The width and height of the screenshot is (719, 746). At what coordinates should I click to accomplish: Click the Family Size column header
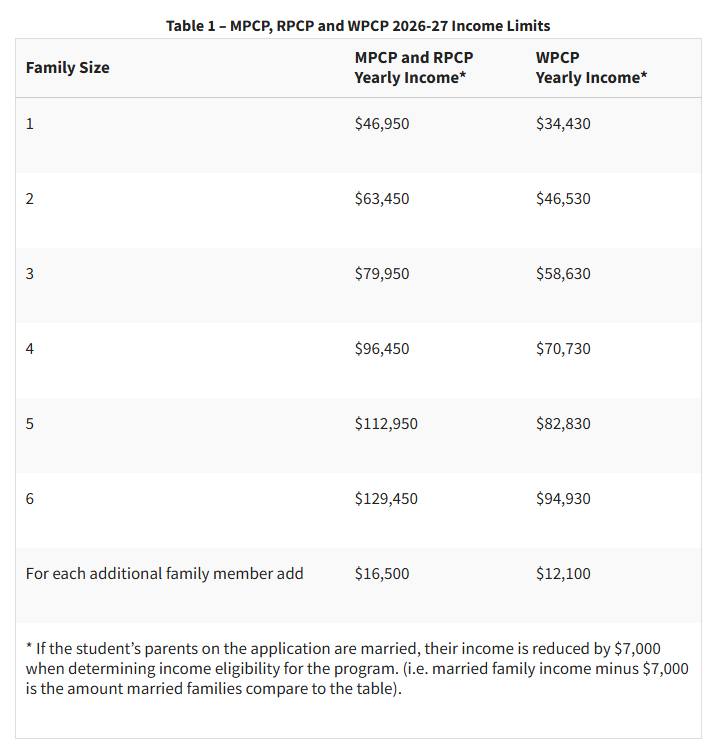click(x=68, y=68)
